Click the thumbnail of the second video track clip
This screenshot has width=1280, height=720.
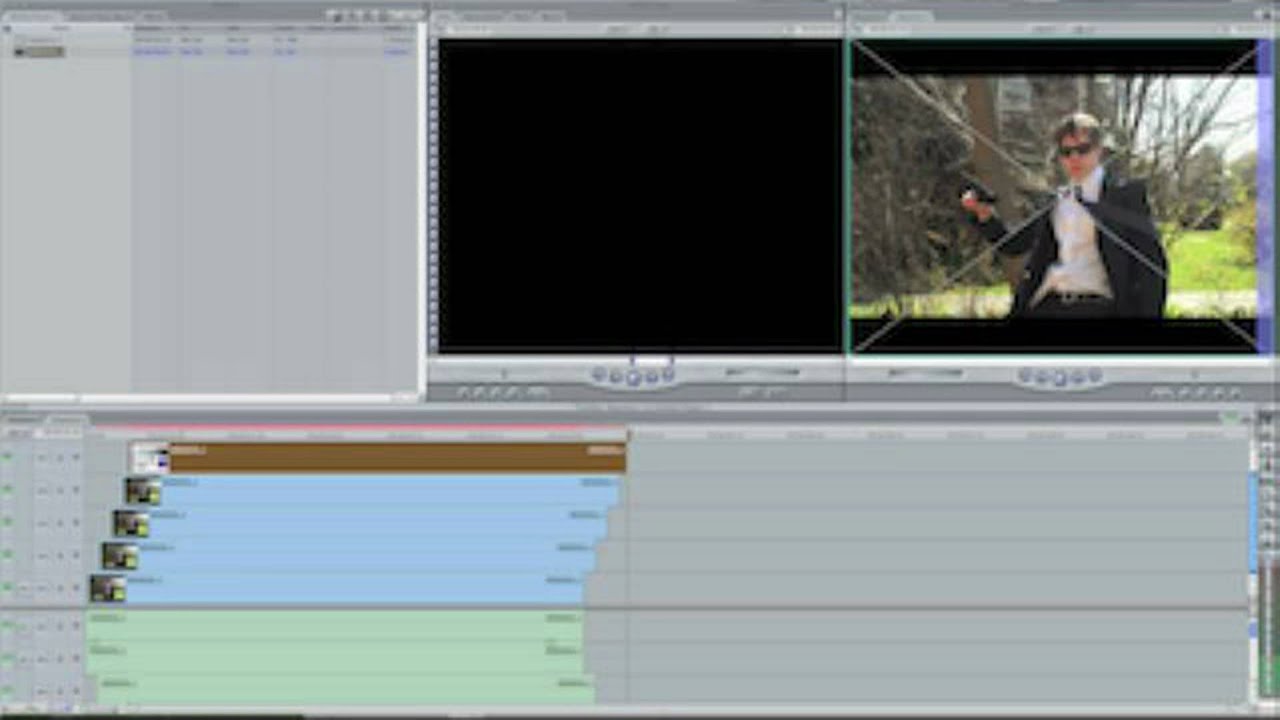click(x=143, y=491)
